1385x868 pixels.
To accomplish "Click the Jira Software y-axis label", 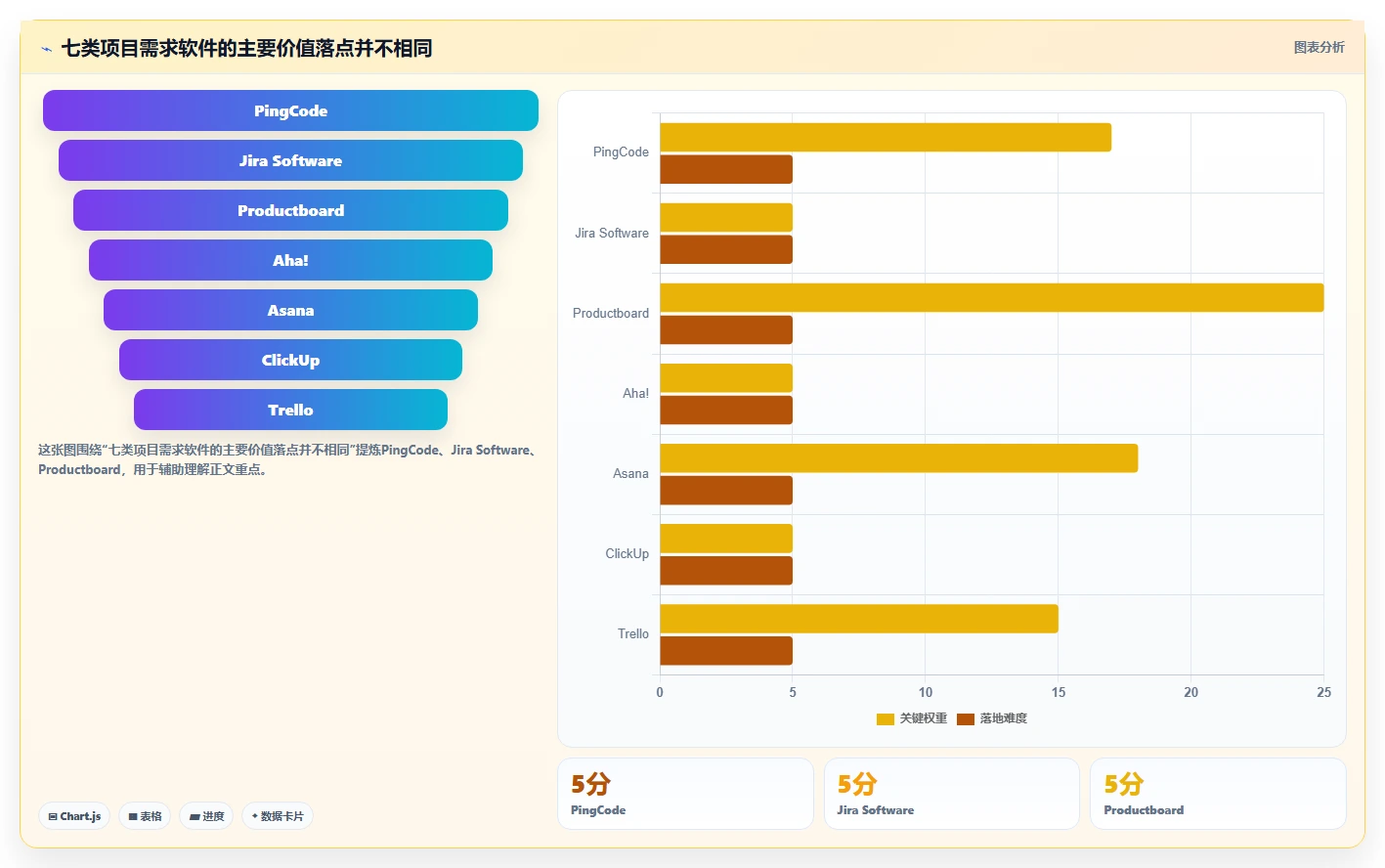I will pos(612,233).
